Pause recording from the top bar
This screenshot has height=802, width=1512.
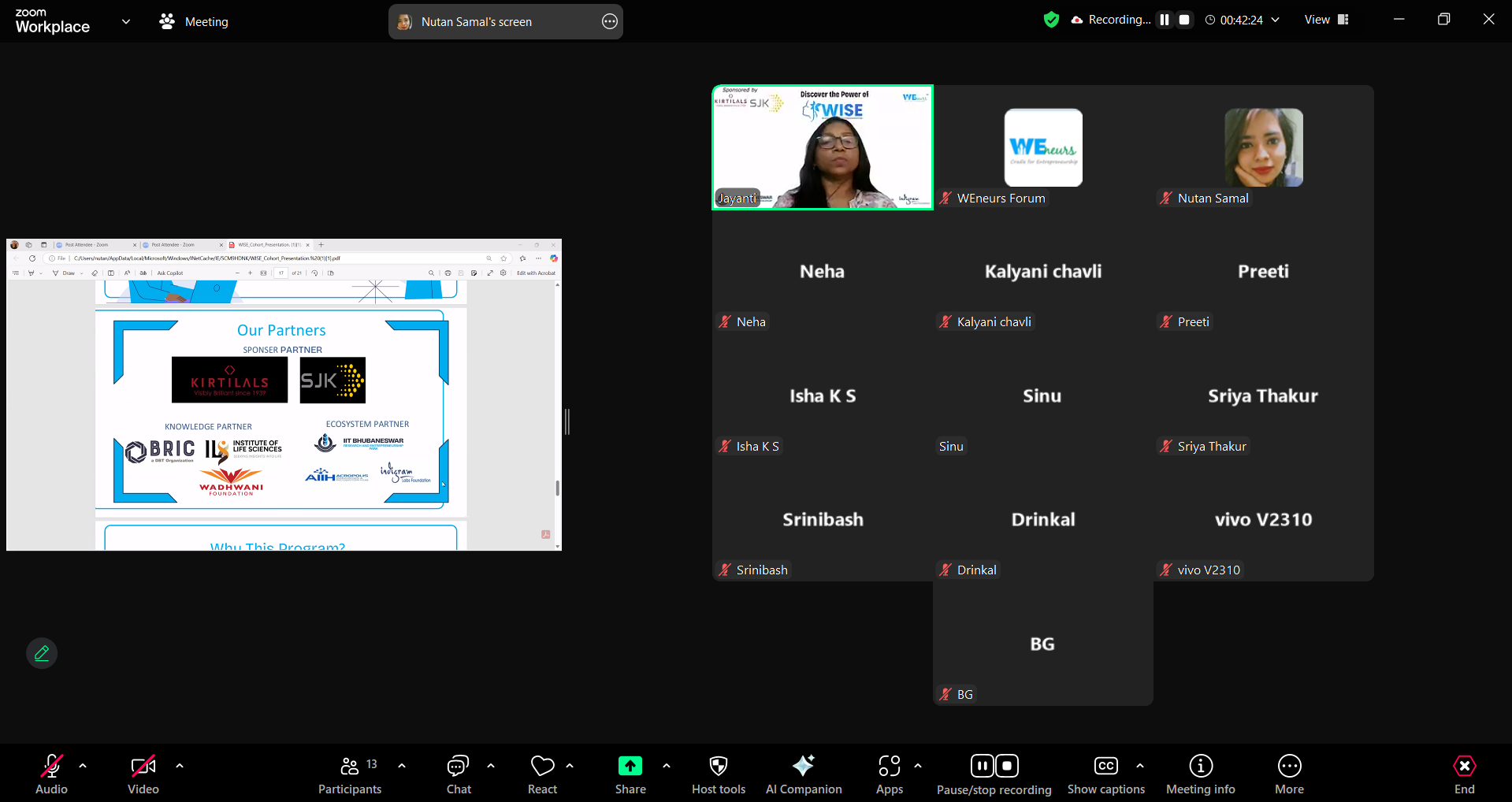click(x=1165, y=20)
